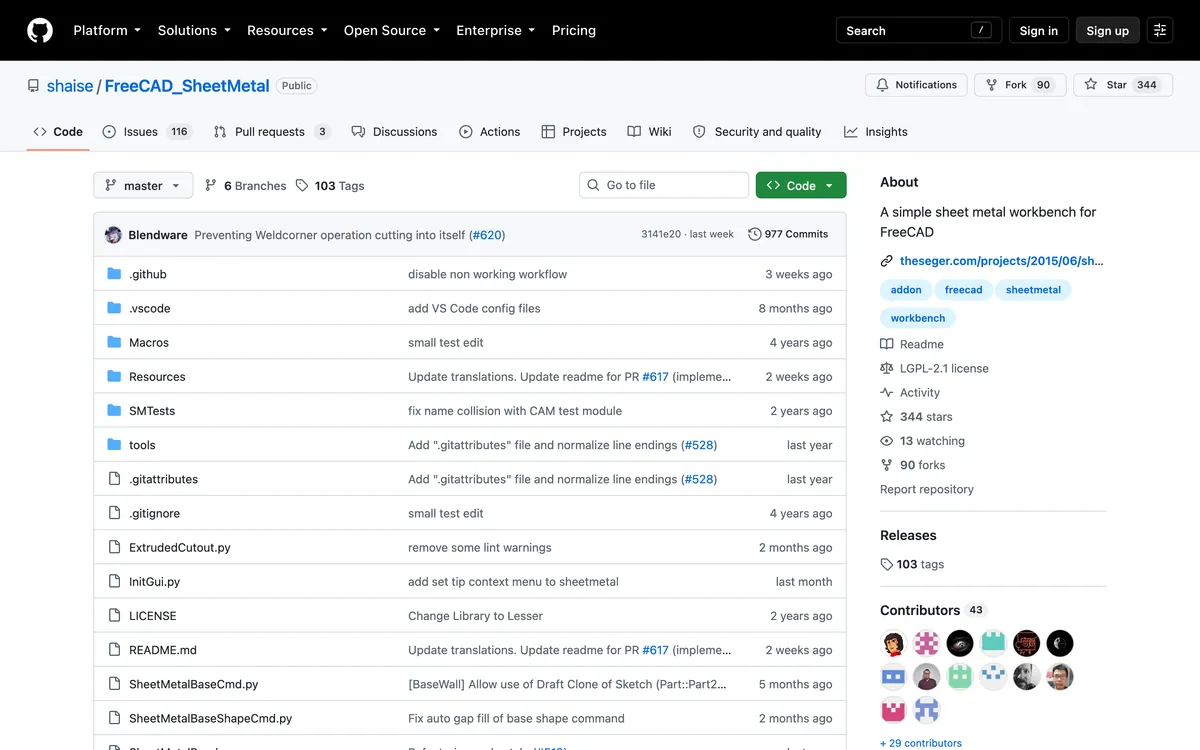Go to the Discussions tab
Viewport: 1200px width, 750px height.
point(394,131)
